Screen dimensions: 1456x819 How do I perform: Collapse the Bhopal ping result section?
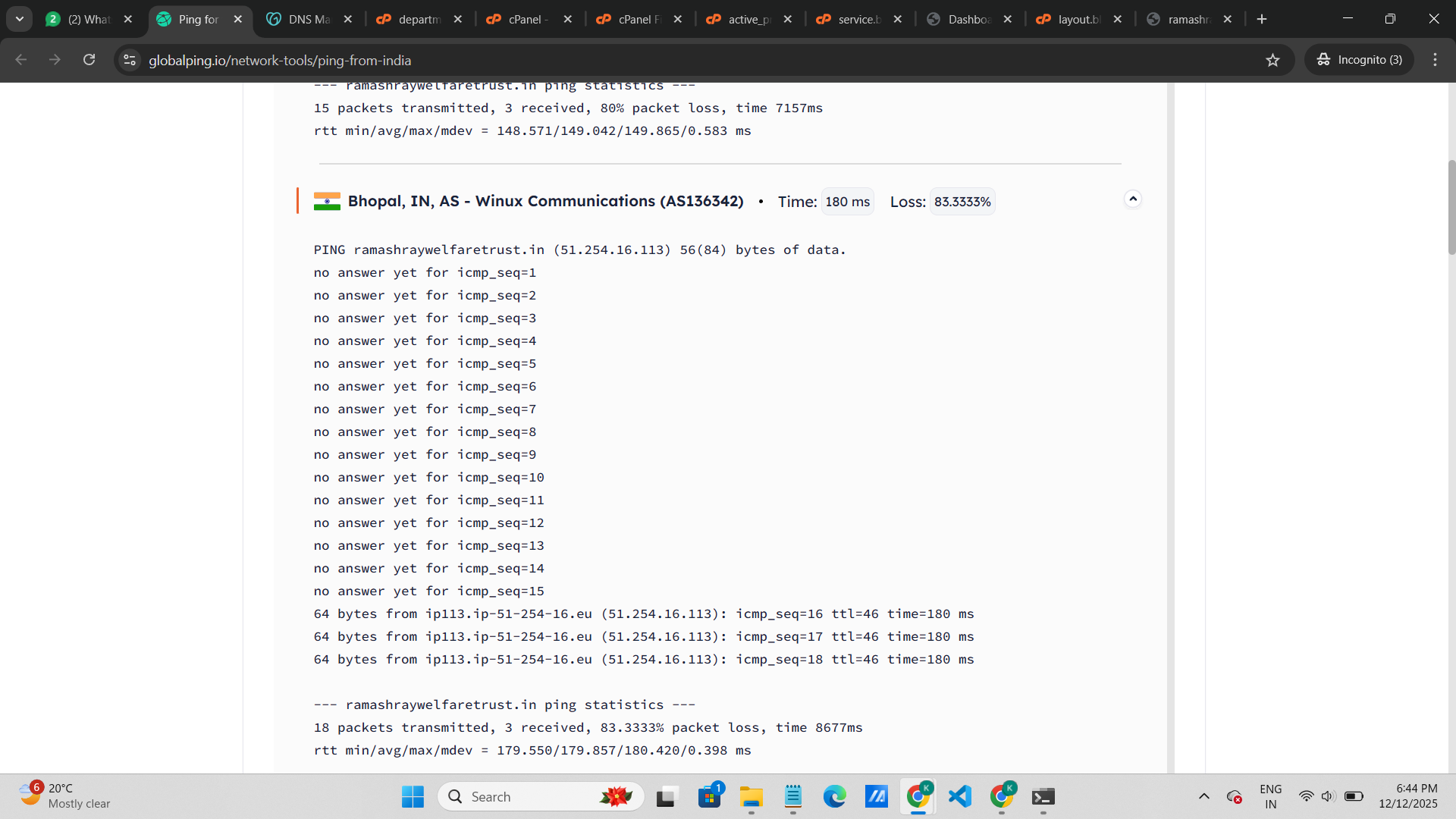tap(1133, 199)
